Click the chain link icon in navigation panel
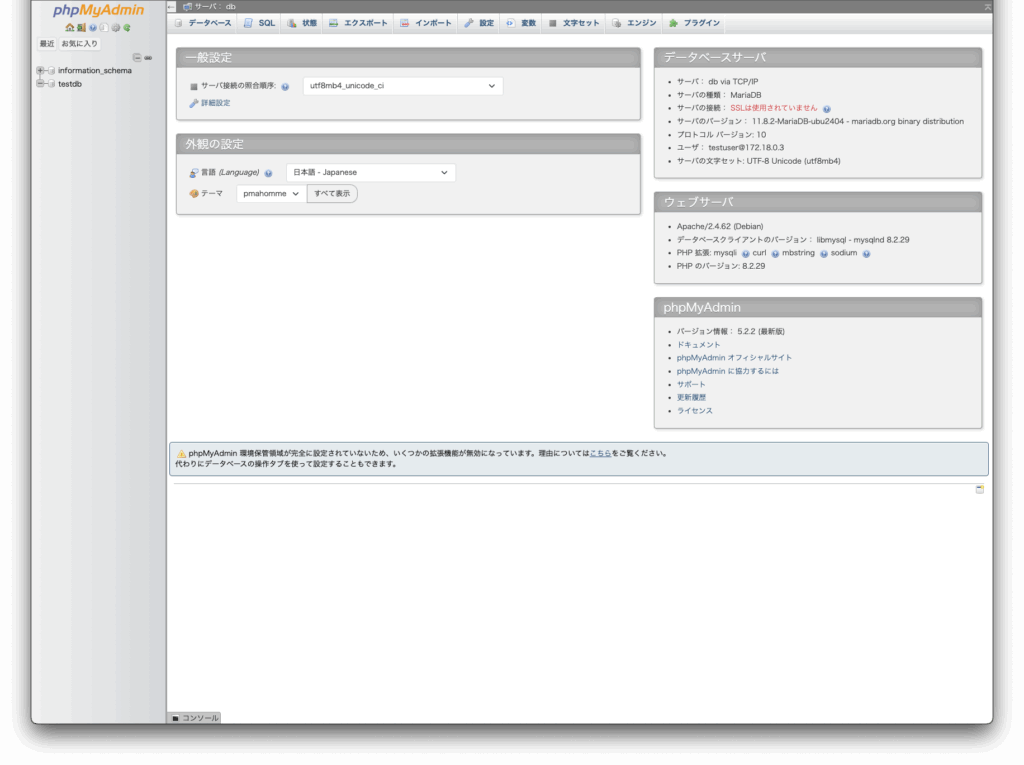Image resolution: width=1024 pixels, height=765 pixels. [x=148, y=57]
